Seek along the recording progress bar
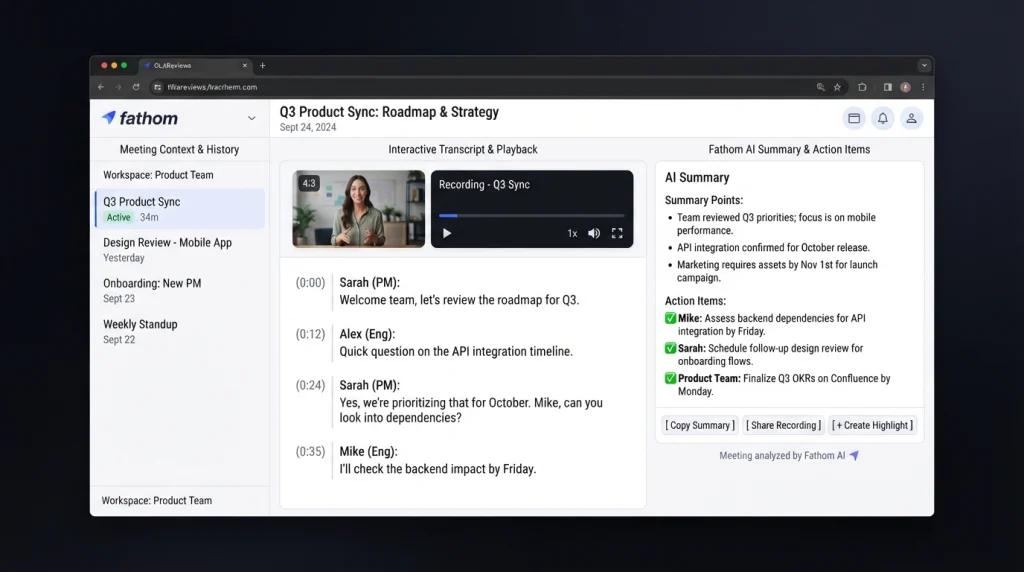 [532, 215]
